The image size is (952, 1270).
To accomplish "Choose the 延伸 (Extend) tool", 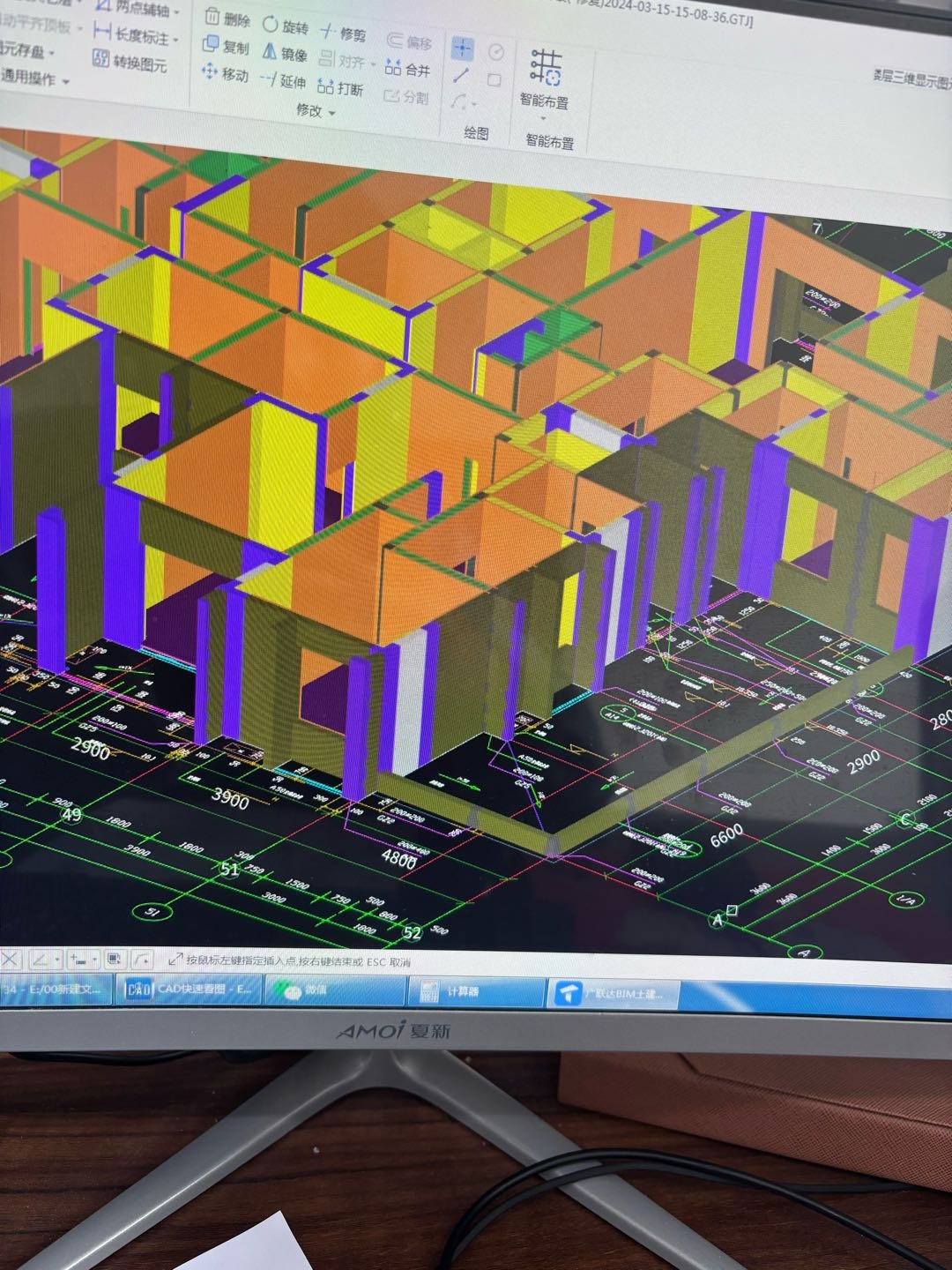I will click(x=283, y=81).
